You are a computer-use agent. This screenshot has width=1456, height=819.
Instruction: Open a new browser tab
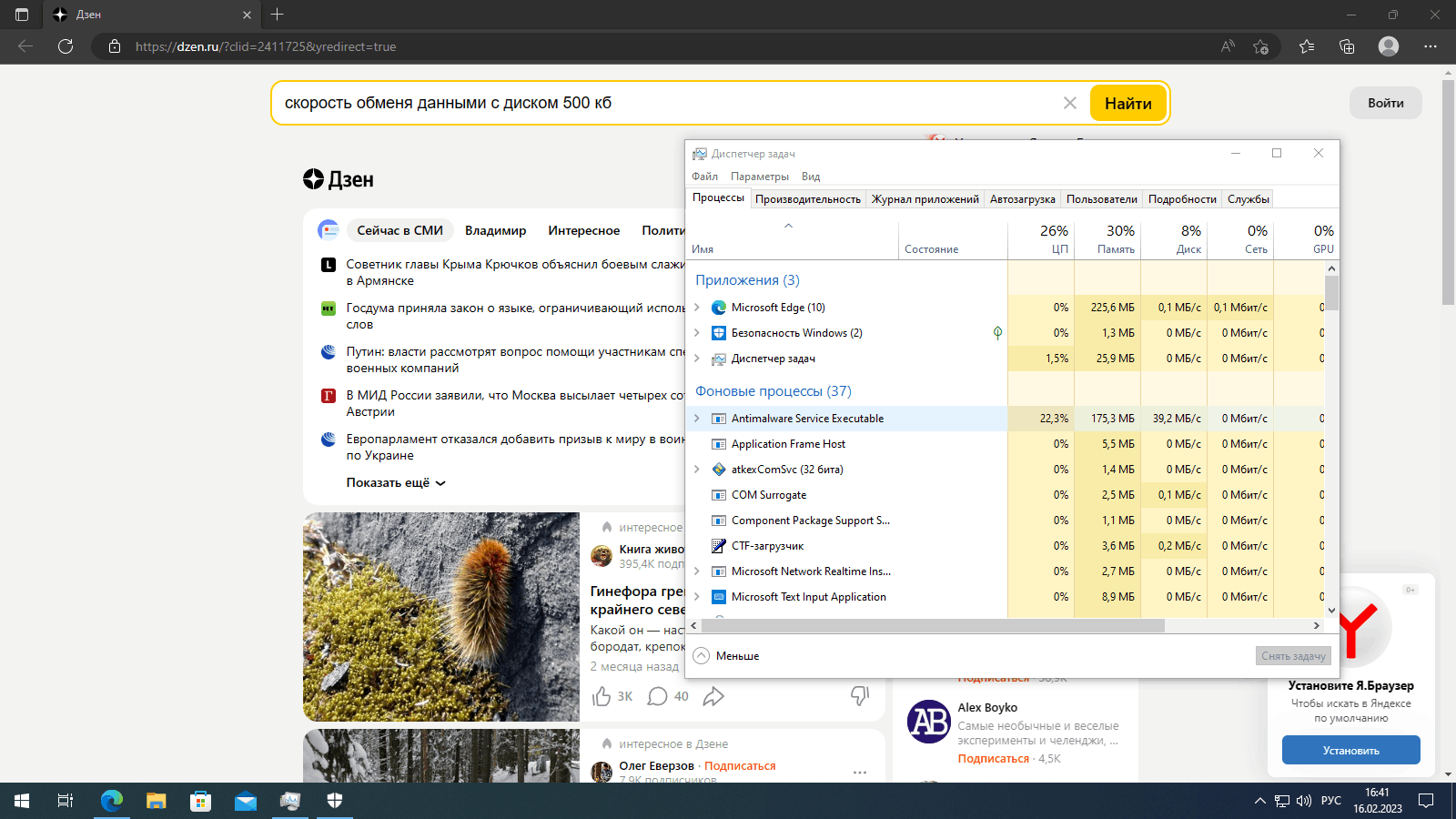coord(278,15)
